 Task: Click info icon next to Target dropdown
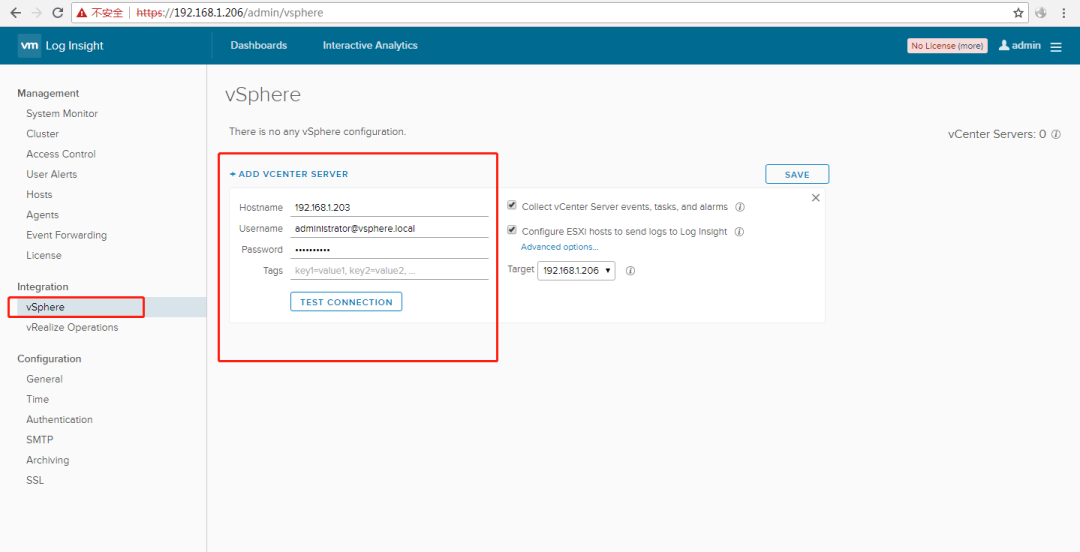click(630, 271)
